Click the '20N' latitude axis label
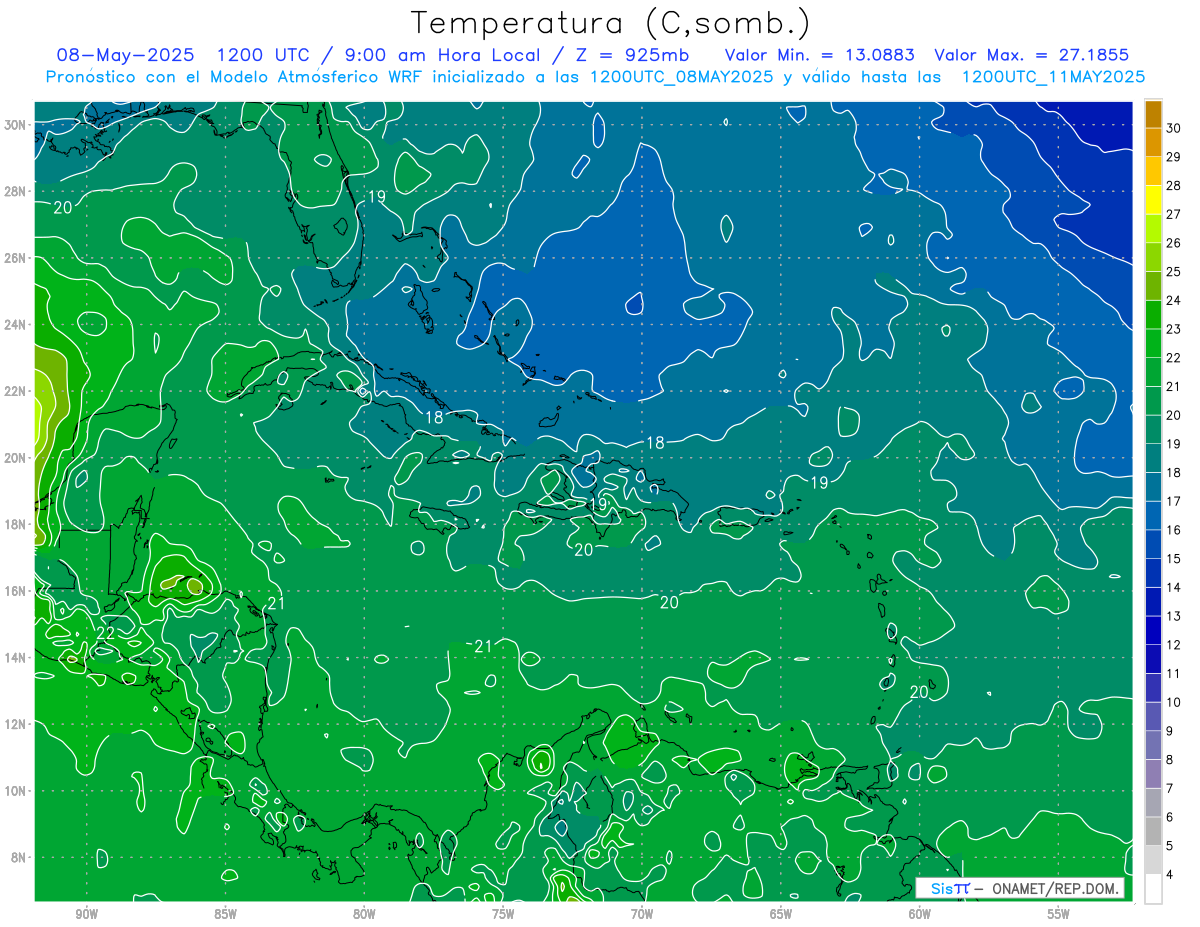1200x927 pixels. 15,458
